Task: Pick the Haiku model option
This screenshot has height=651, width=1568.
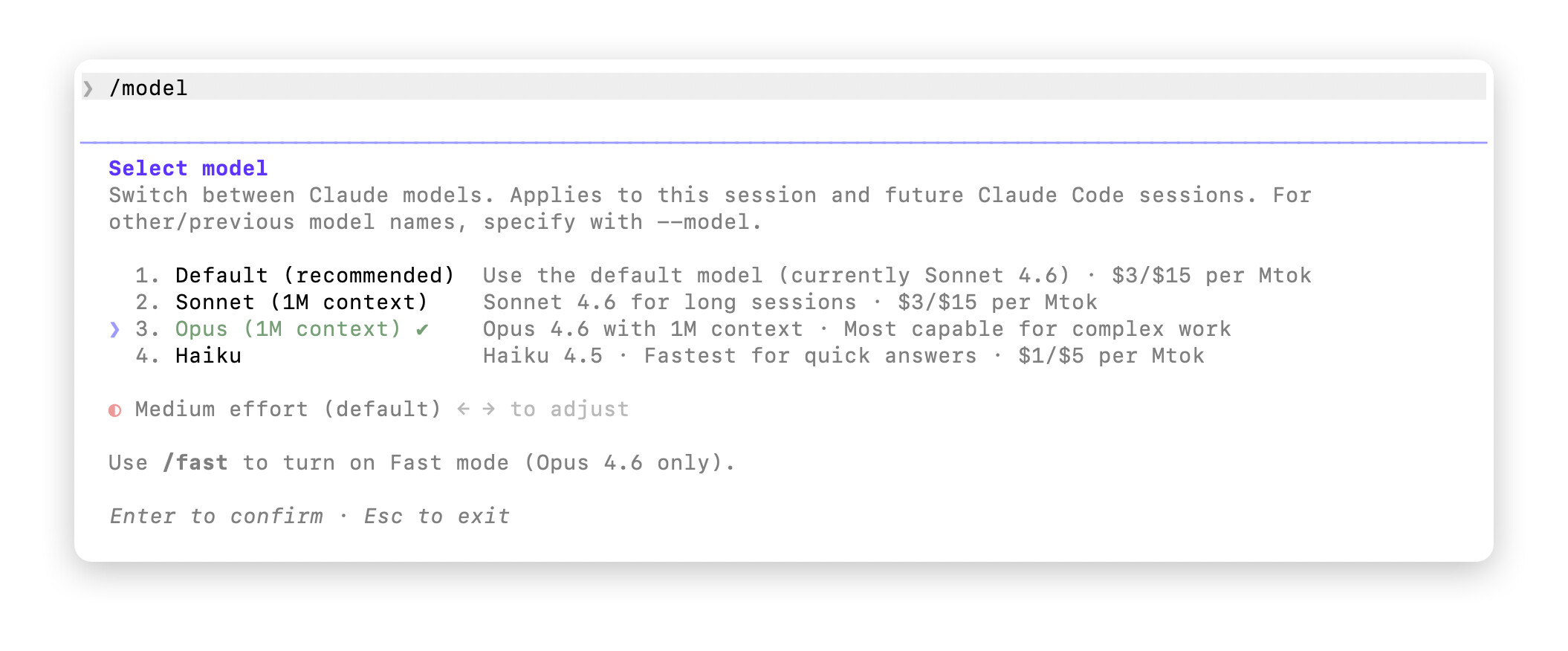Action: (x=208, y=356)
